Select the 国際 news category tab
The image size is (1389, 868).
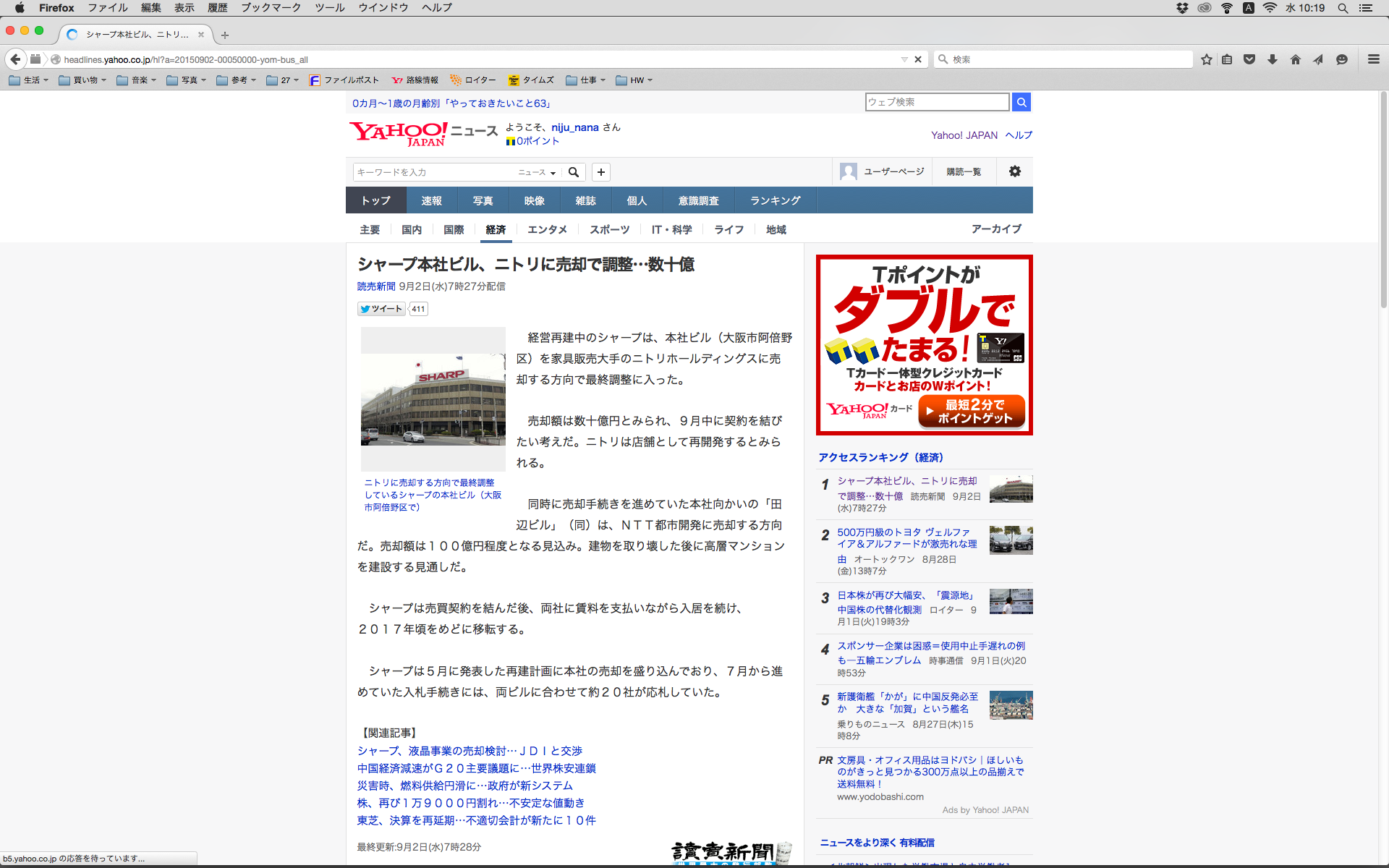coord(454,229)
